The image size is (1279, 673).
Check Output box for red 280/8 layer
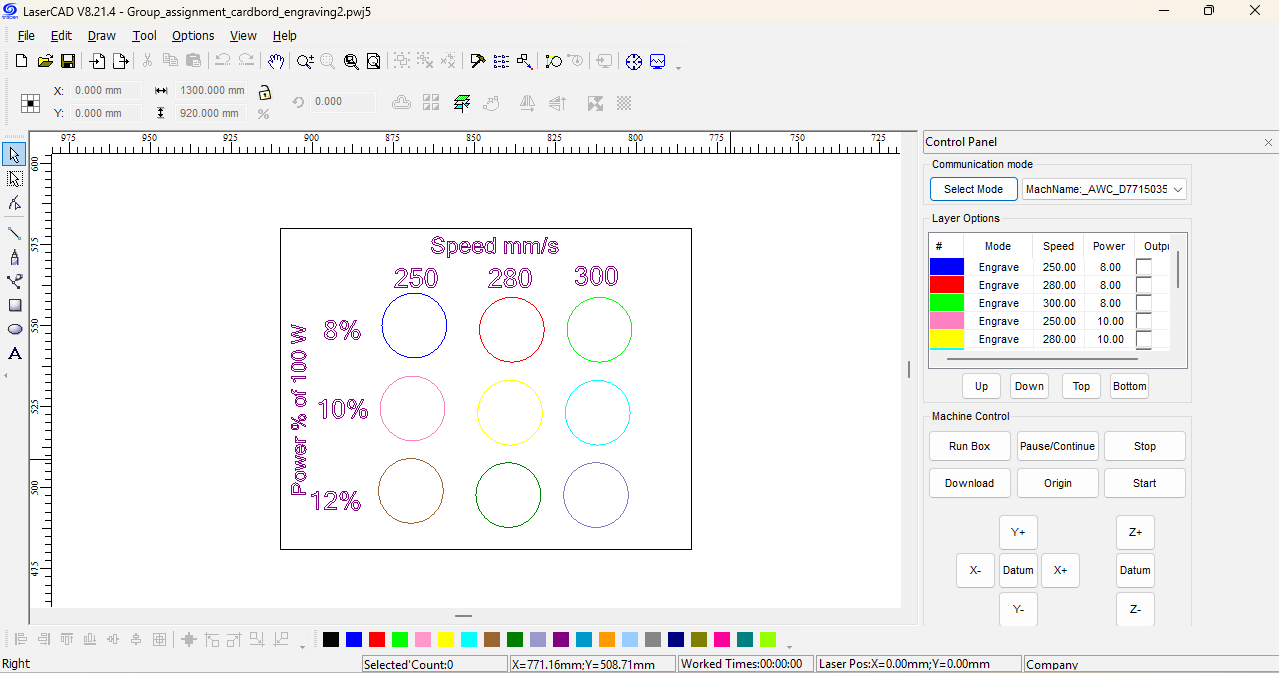click(x=1144, y=285)
